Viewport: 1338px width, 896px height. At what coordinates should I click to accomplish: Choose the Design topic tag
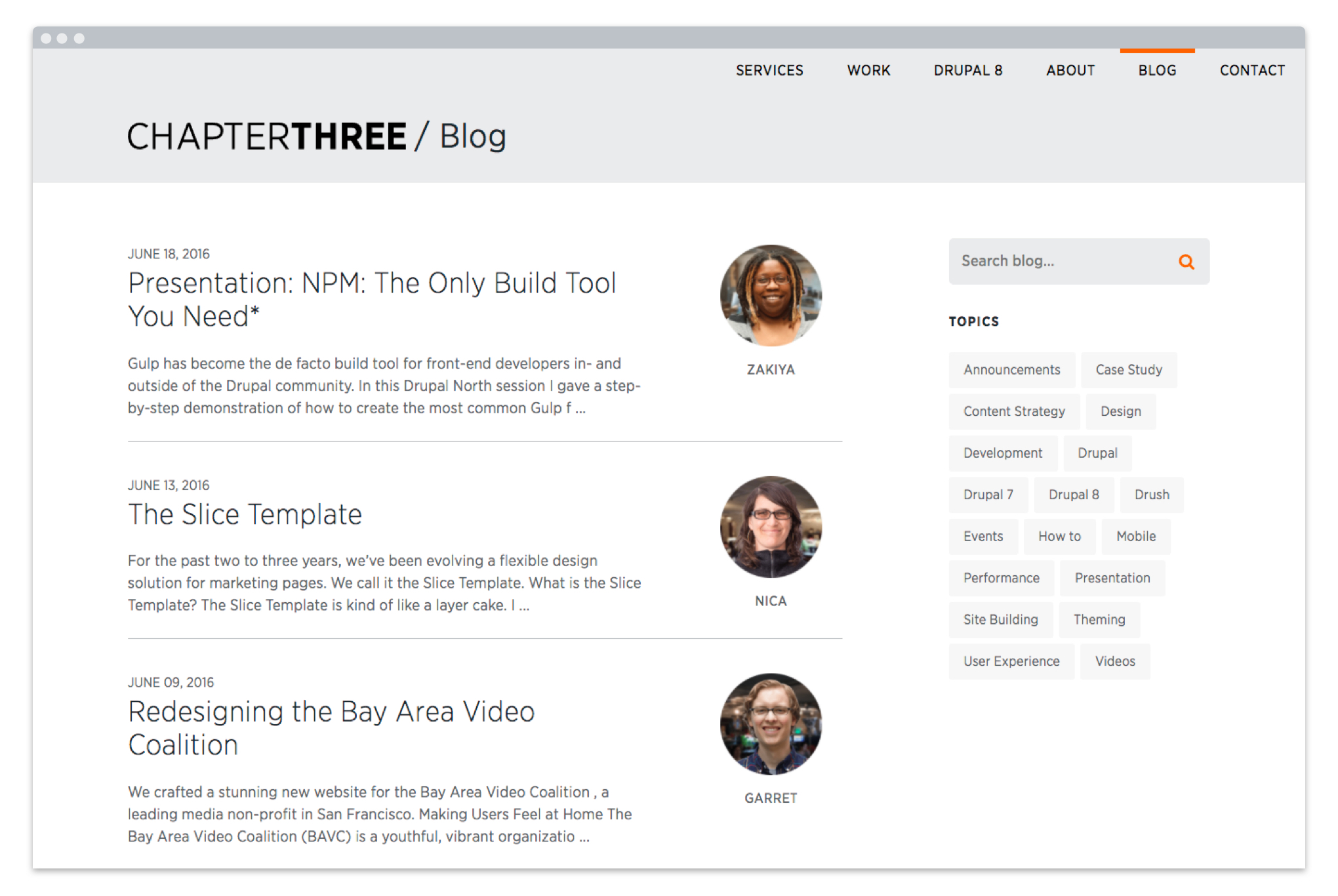tap(1120, 411)
